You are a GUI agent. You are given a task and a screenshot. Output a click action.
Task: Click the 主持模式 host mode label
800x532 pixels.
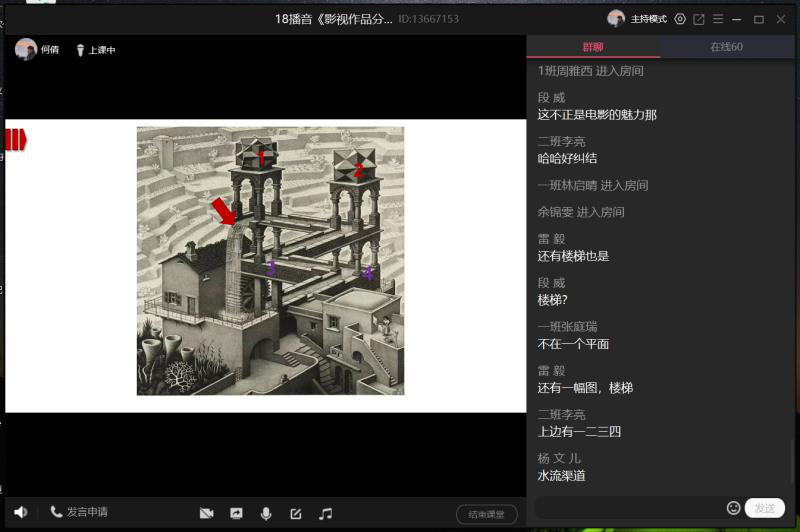648,19
